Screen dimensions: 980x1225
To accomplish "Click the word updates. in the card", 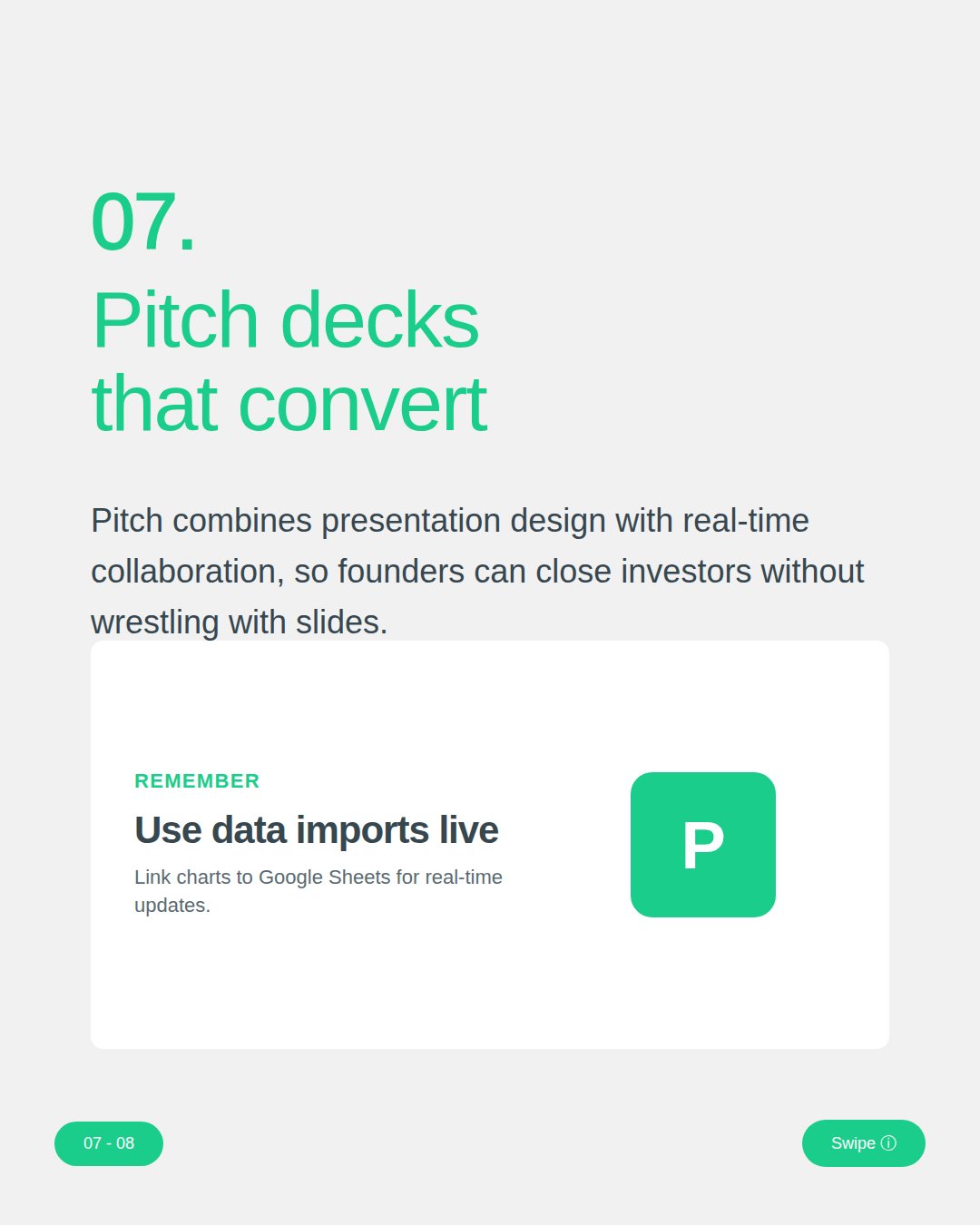I will (x=172, y=906).
